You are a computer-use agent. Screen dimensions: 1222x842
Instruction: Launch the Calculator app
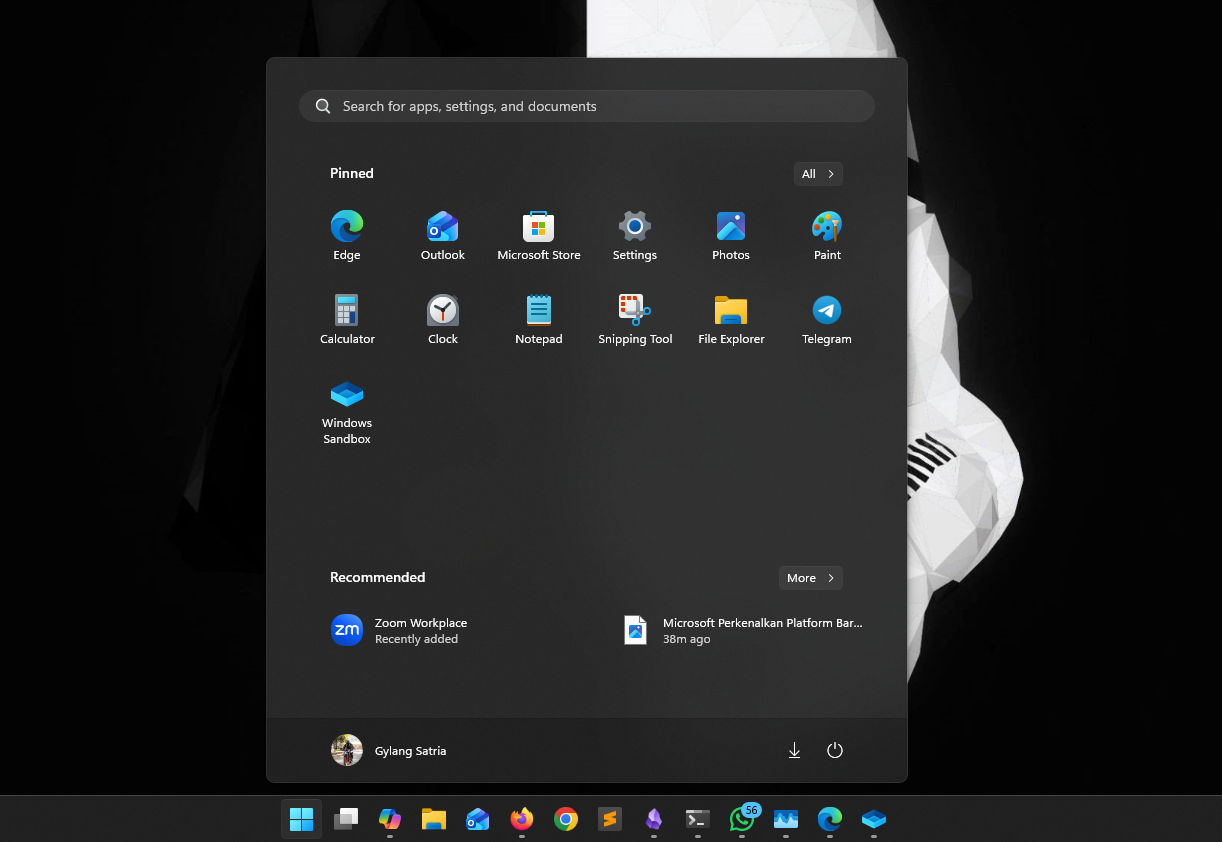[347, 319]
